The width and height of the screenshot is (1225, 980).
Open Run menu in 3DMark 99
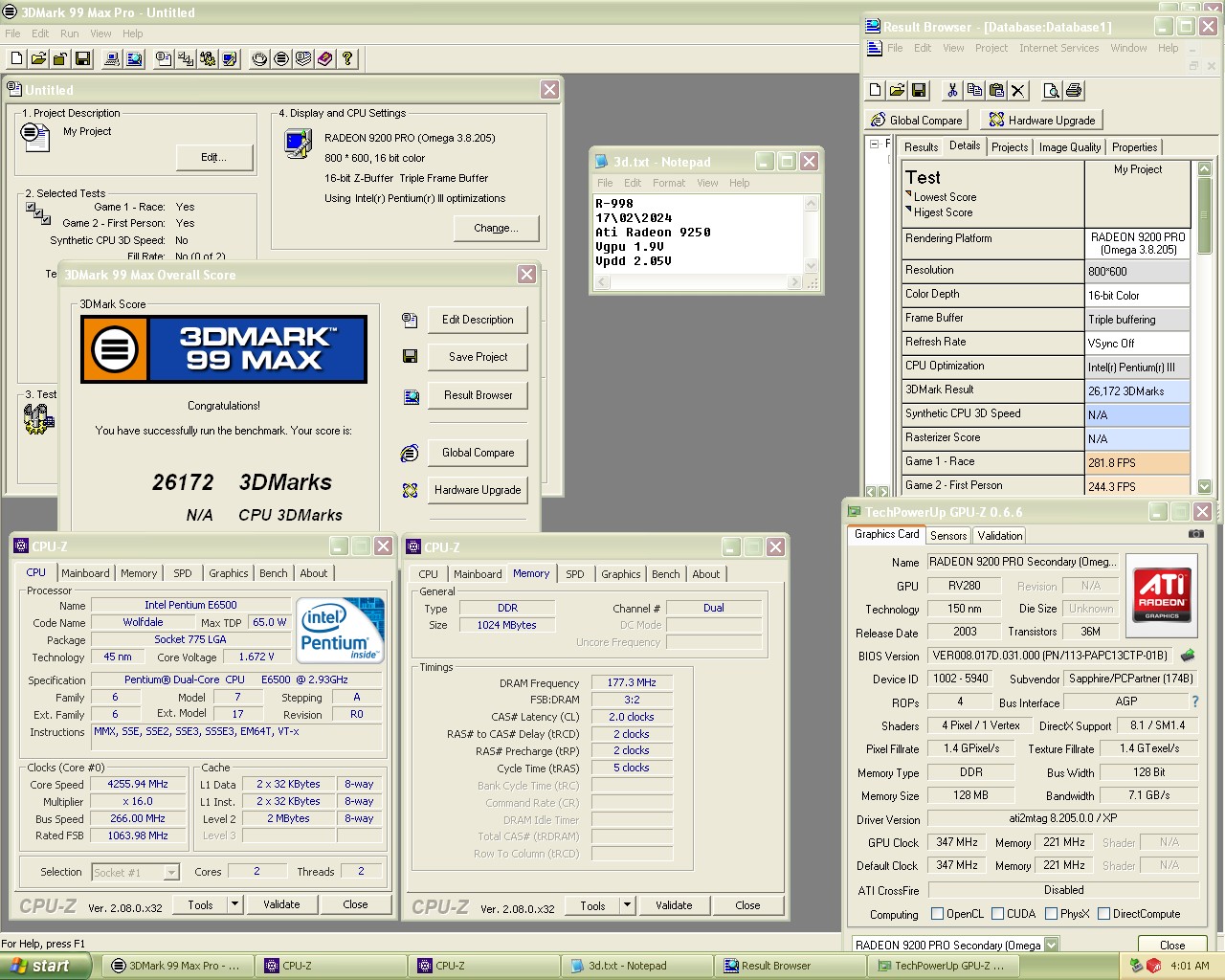[70, 33]
